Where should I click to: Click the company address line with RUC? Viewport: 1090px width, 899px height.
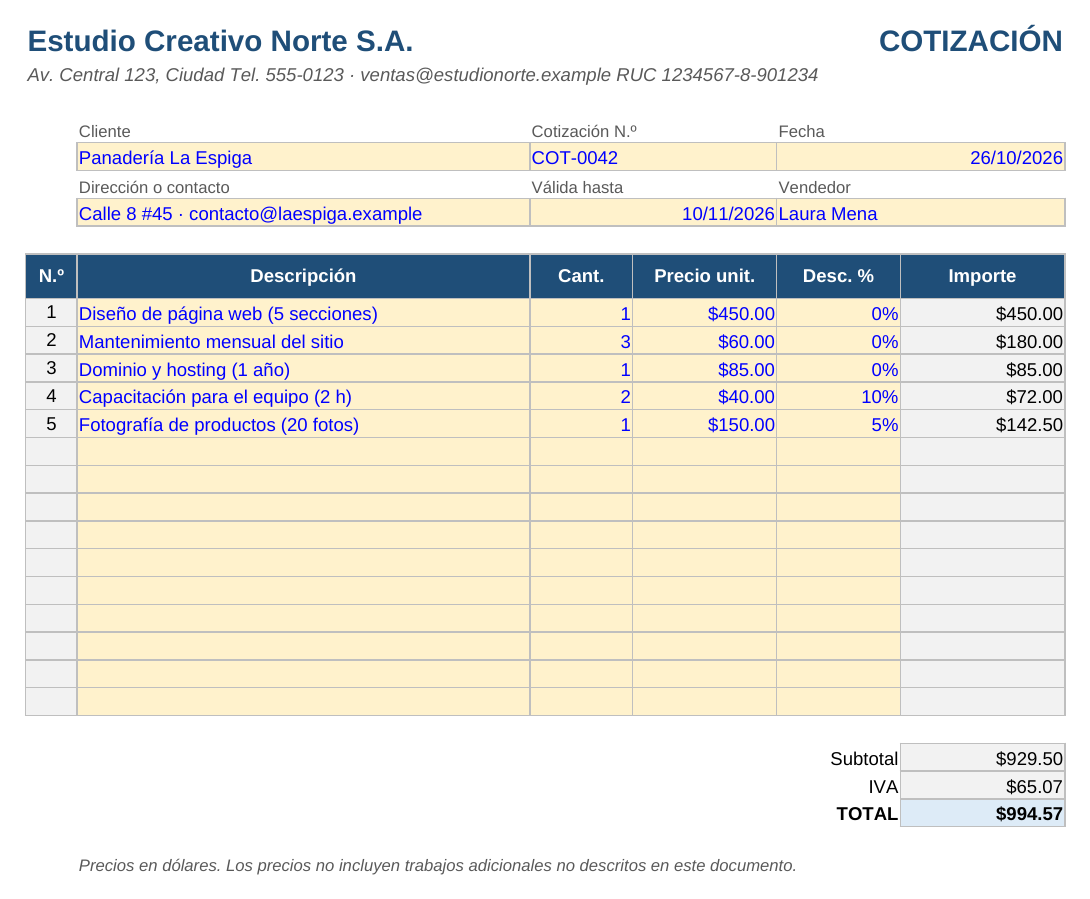click(x=423, y=75)
